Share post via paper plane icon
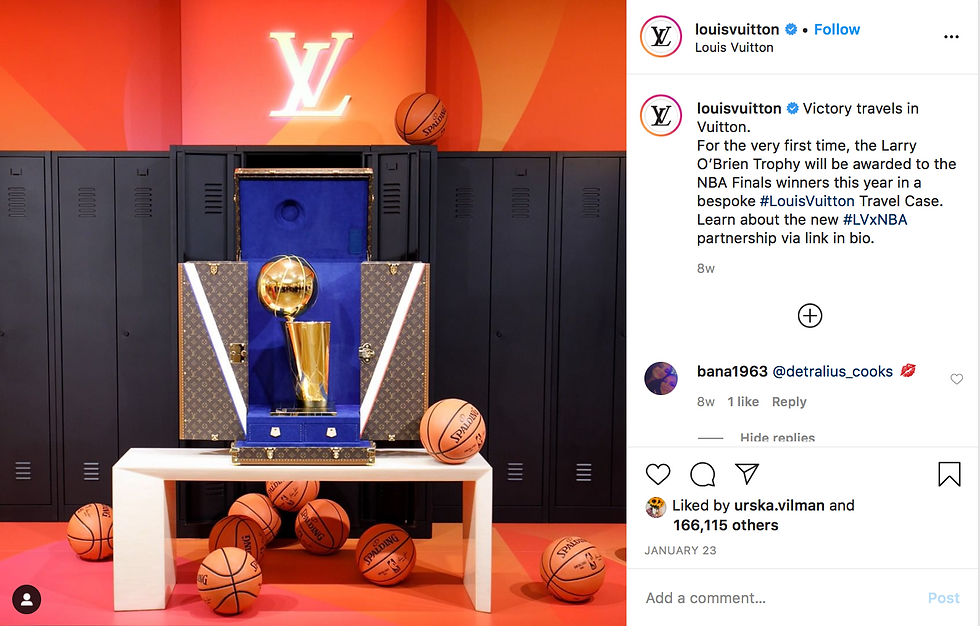The height and width of the screenshot is (626, 980). point(747,474)
